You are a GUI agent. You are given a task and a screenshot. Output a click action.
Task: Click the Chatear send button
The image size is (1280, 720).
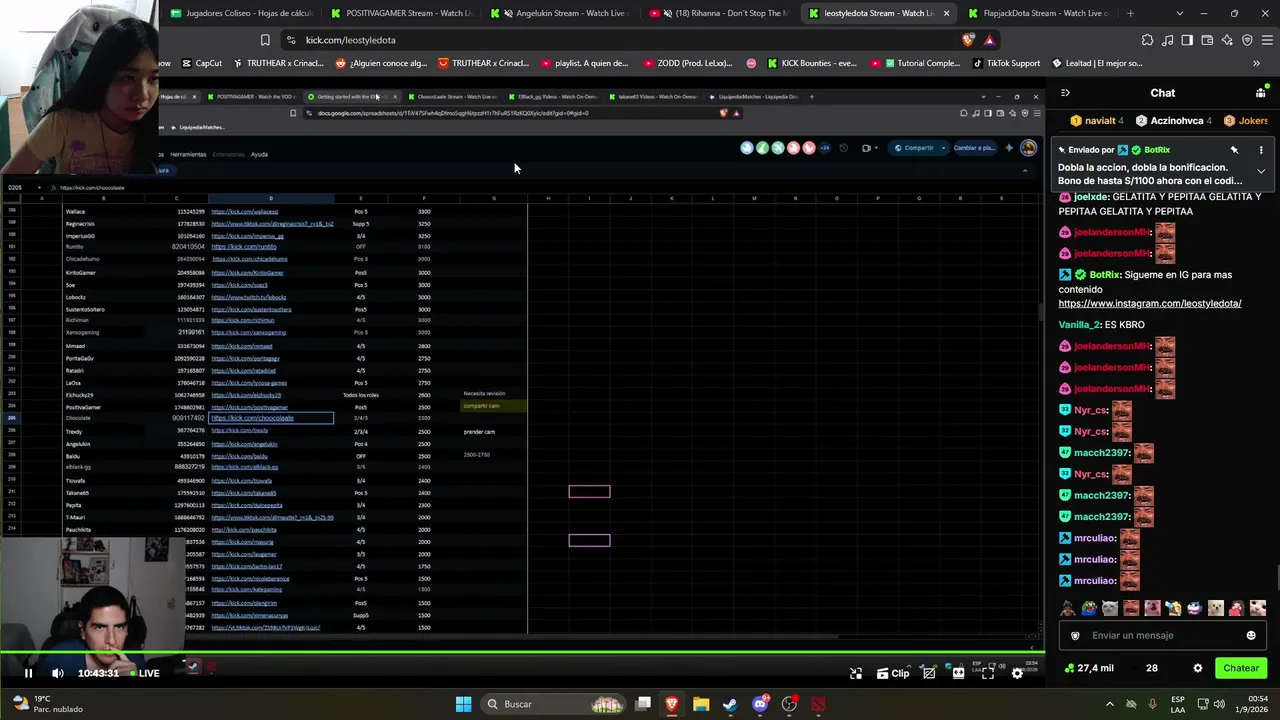pos(1241,668)
